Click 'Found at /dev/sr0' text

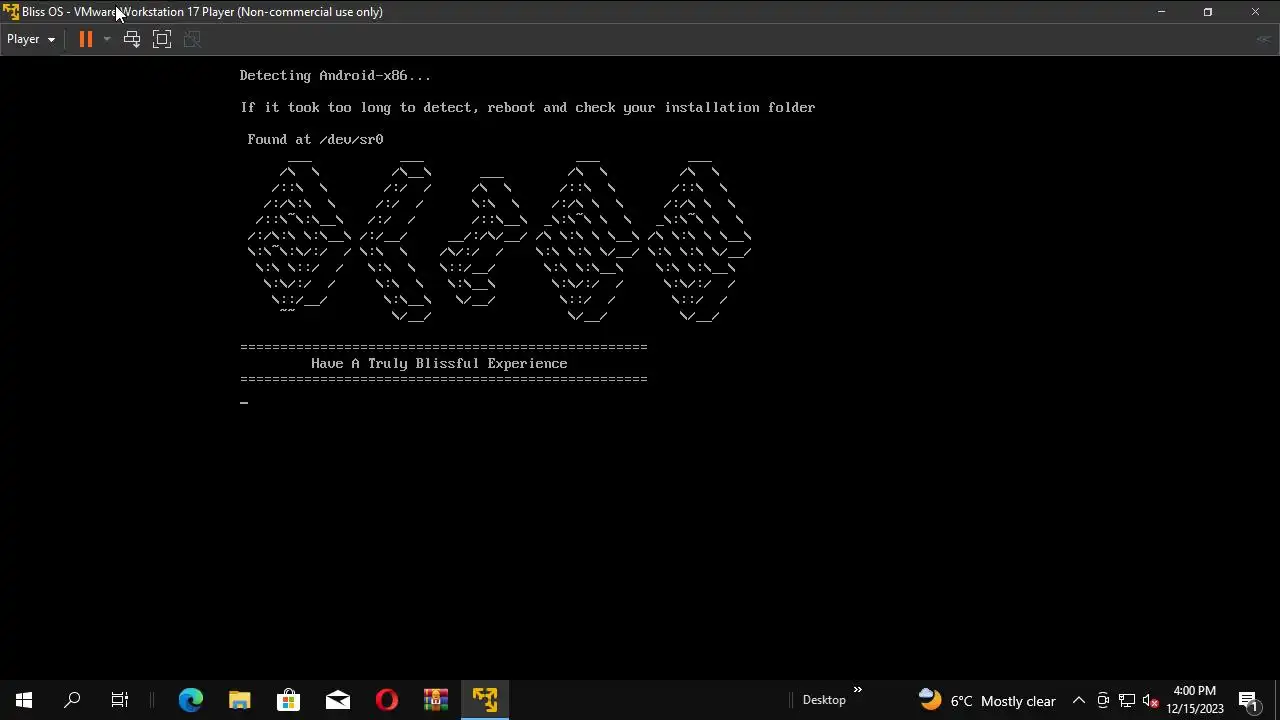click(x=316, y=139)
